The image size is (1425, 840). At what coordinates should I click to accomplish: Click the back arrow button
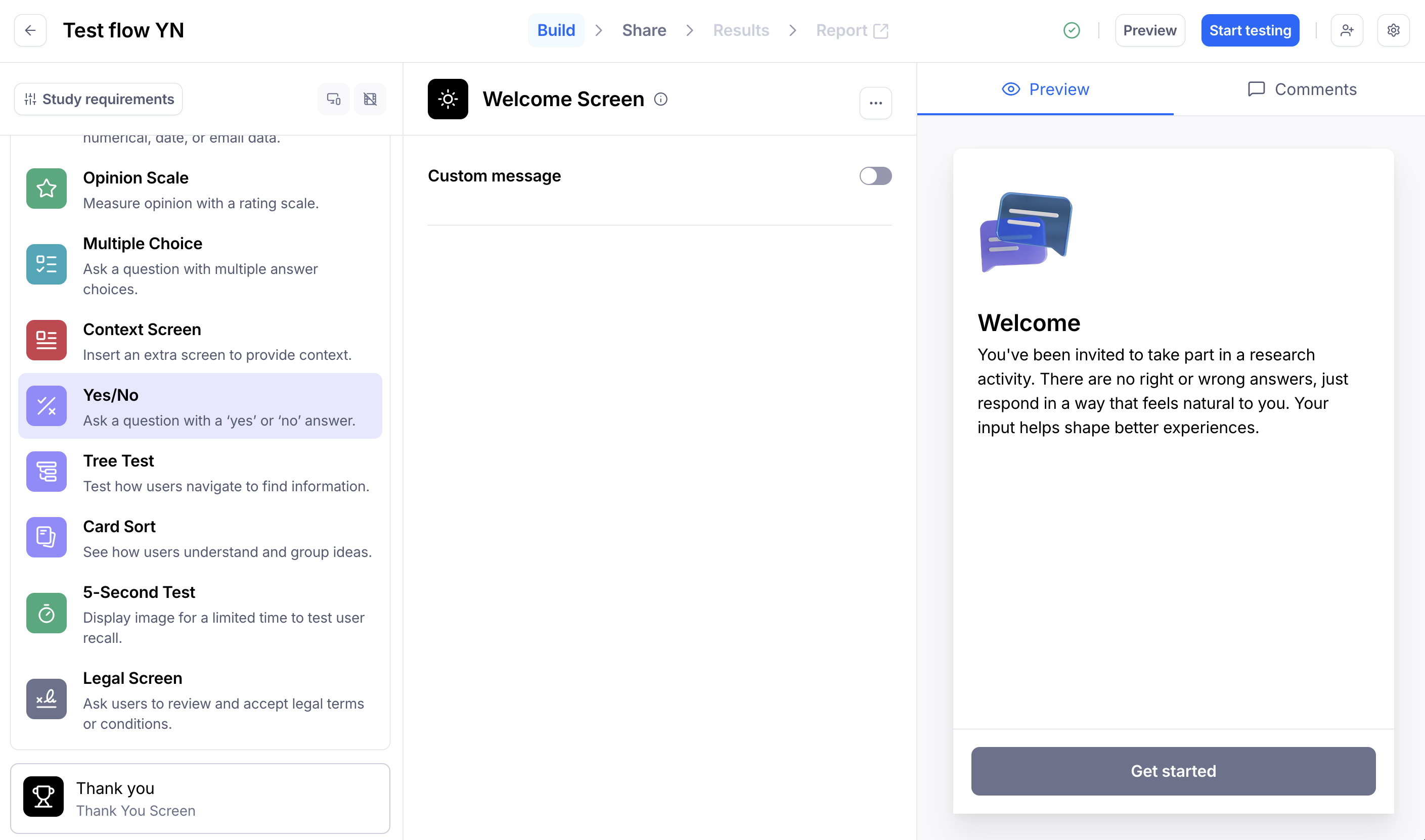(x=30, y=30)
